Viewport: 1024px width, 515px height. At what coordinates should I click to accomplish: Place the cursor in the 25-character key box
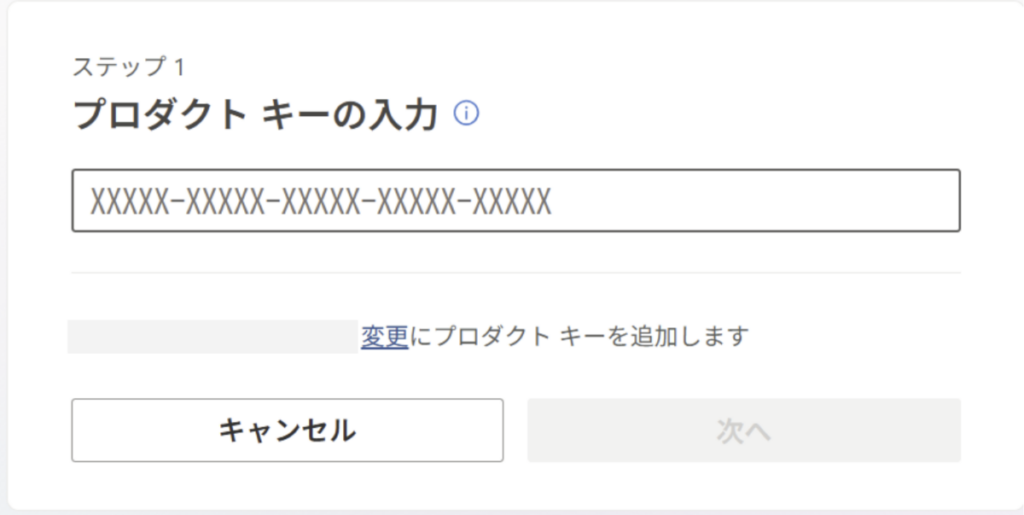click(x=515, y=201)
